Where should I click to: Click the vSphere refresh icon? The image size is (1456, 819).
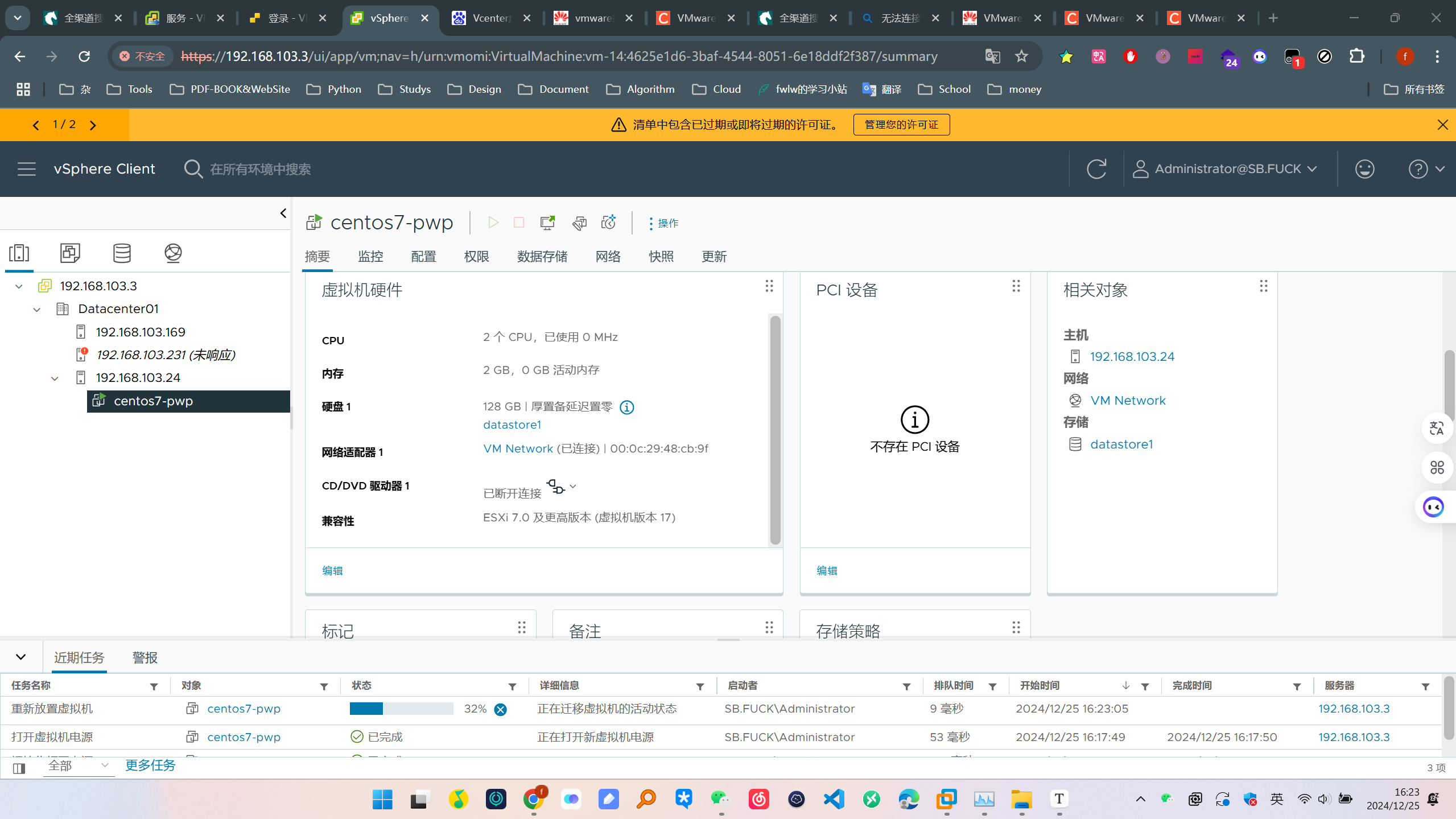coord(1096,169)
